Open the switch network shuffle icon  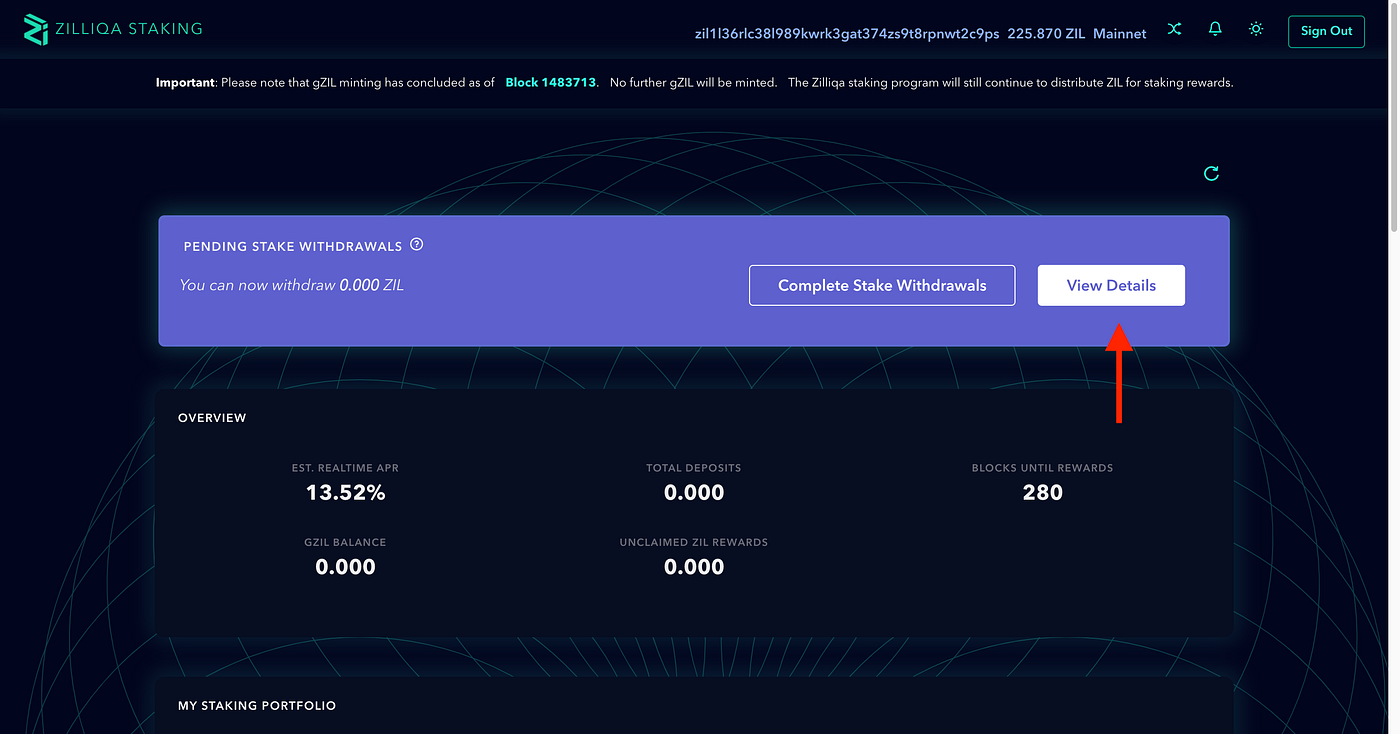[1175, 30]
